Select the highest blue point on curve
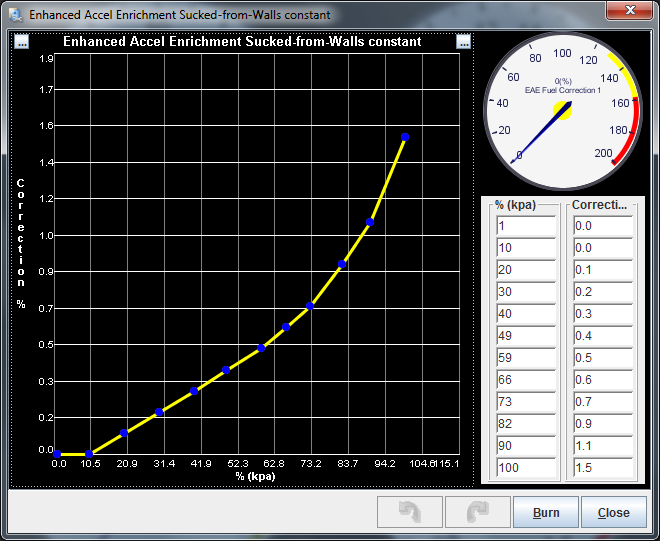The image size is (661, 542). coord(405,137)
